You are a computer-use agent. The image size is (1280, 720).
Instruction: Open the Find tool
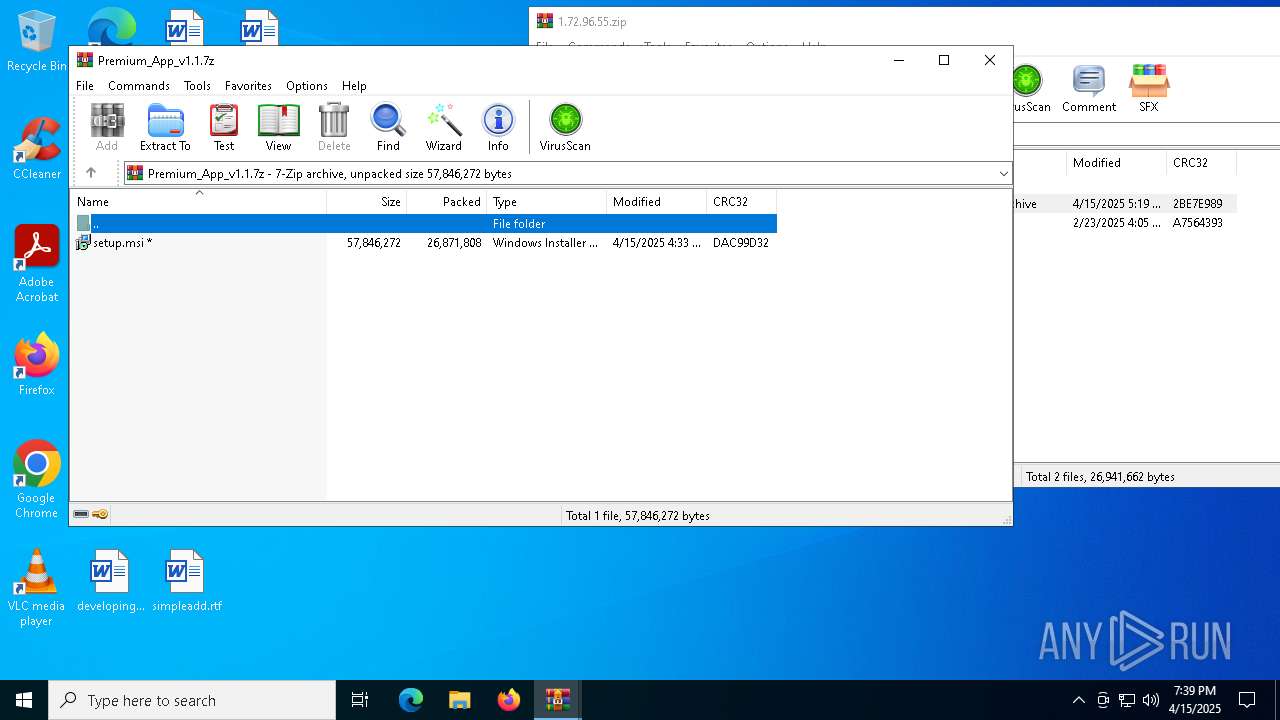point(388,127)
